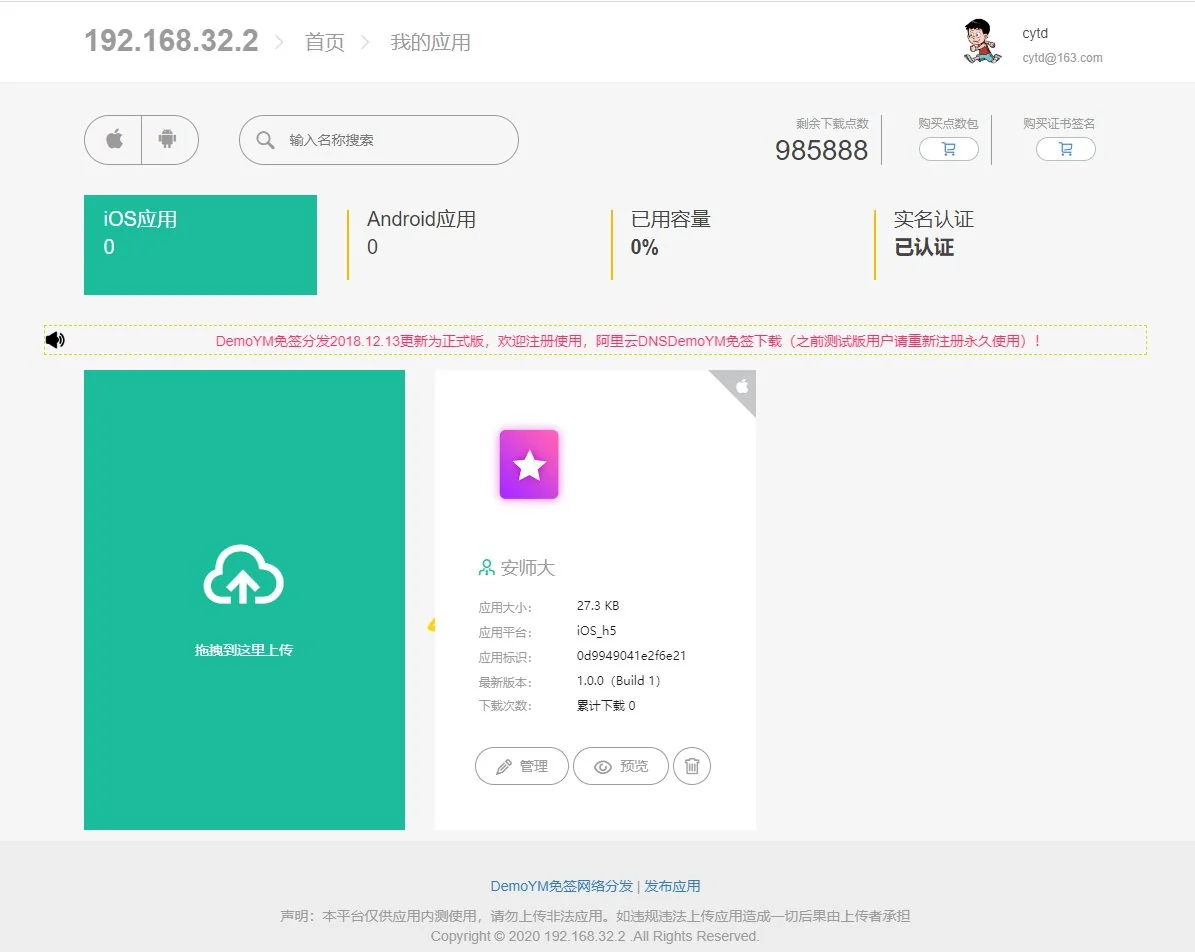1195x952 pixels.
Task: Click the purple star app icon
Action: 529,464
